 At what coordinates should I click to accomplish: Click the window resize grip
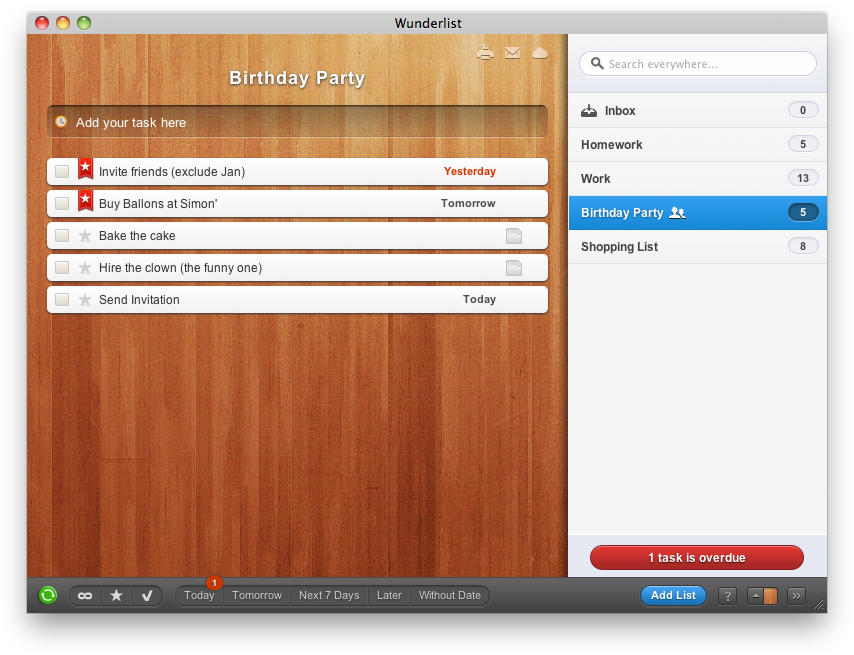coord(819,605)
